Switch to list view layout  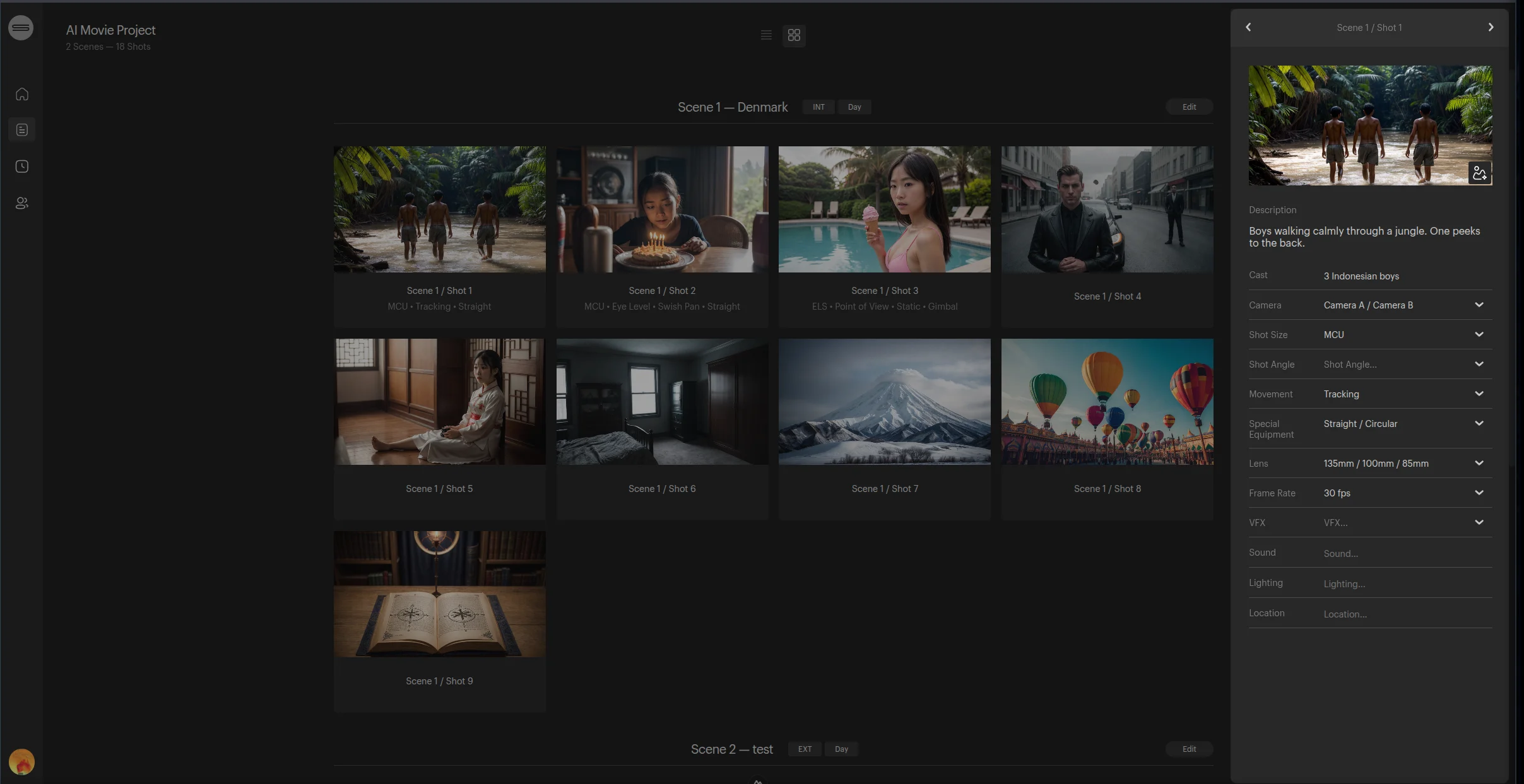click(x=766, y=35)
